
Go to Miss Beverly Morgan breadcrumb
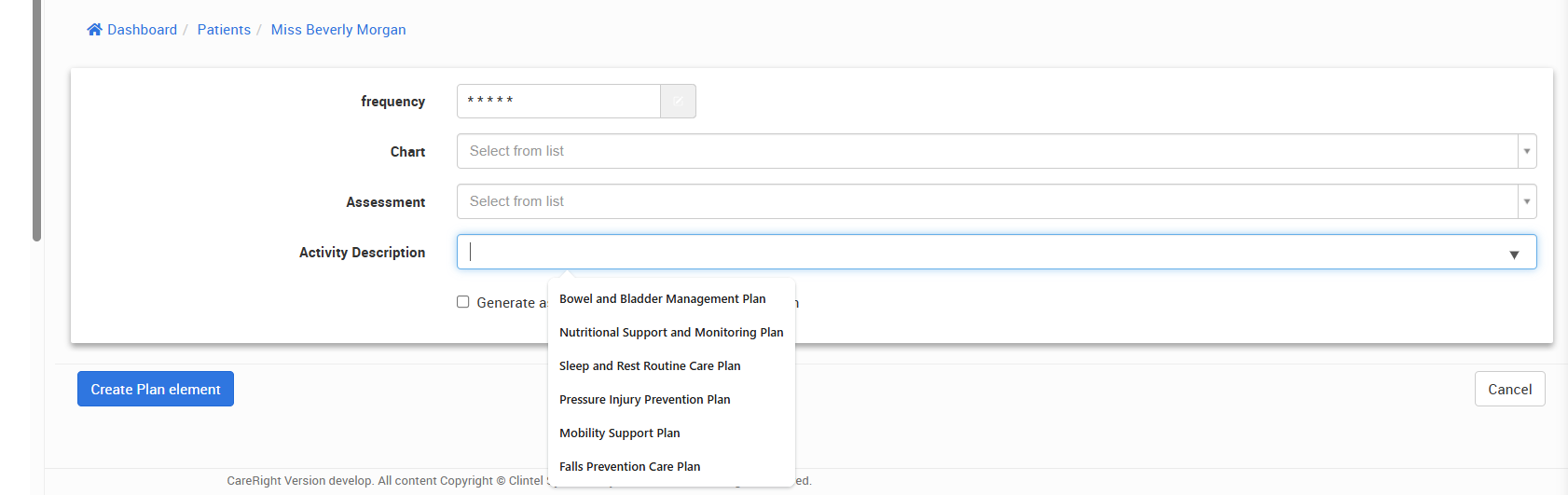pyautogui.click(x=338, y=30)
